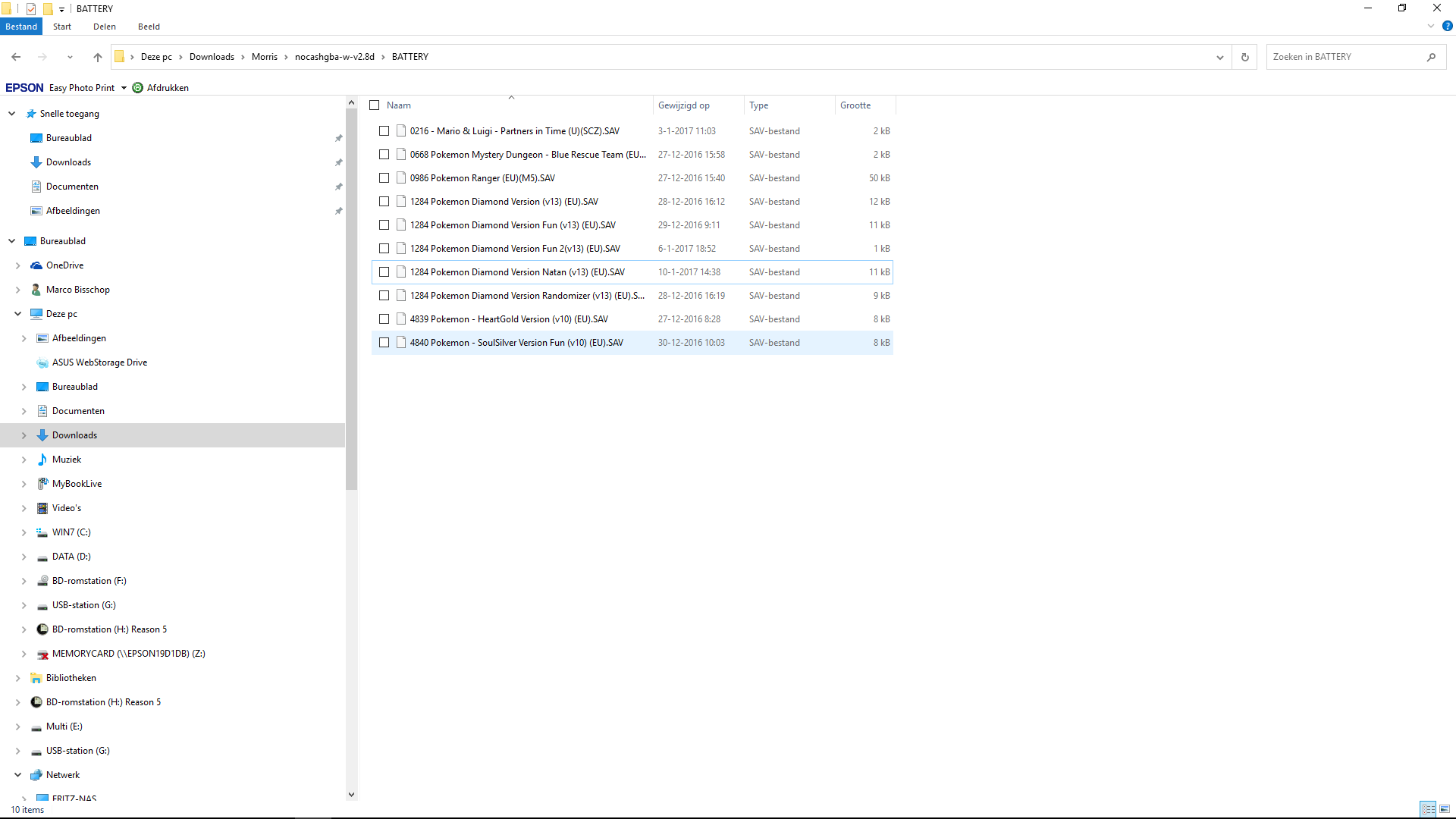1456x819 pixels.
Task: Navigate to Morris in the breadcrumb
Action: click(264, 57)
